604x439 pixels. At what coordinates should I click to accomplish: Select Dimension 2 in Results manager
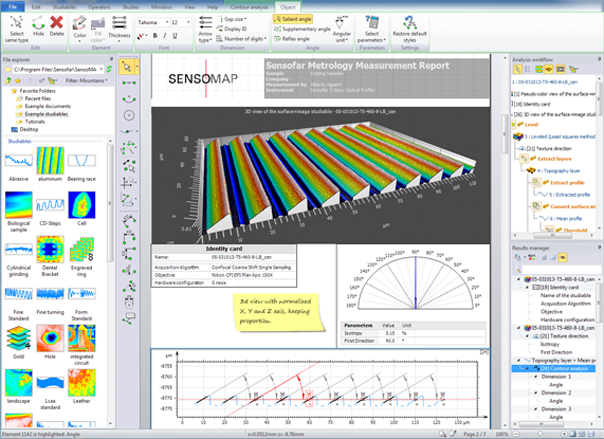point(556,393)
